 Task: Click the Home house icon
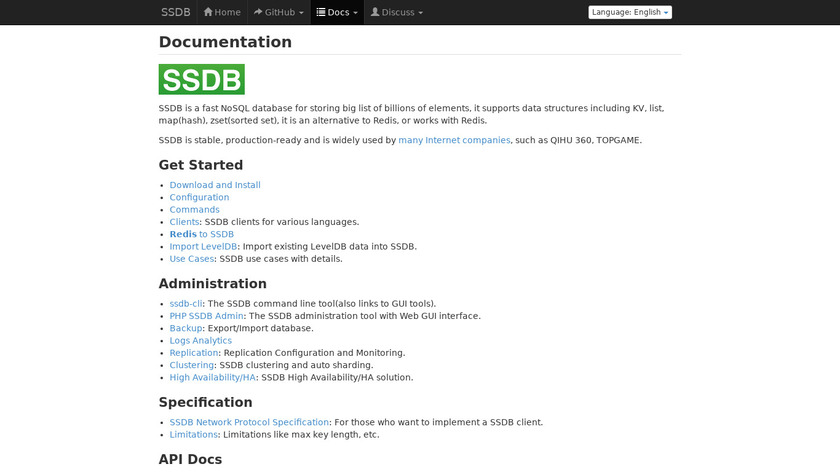tap(208, 12)
